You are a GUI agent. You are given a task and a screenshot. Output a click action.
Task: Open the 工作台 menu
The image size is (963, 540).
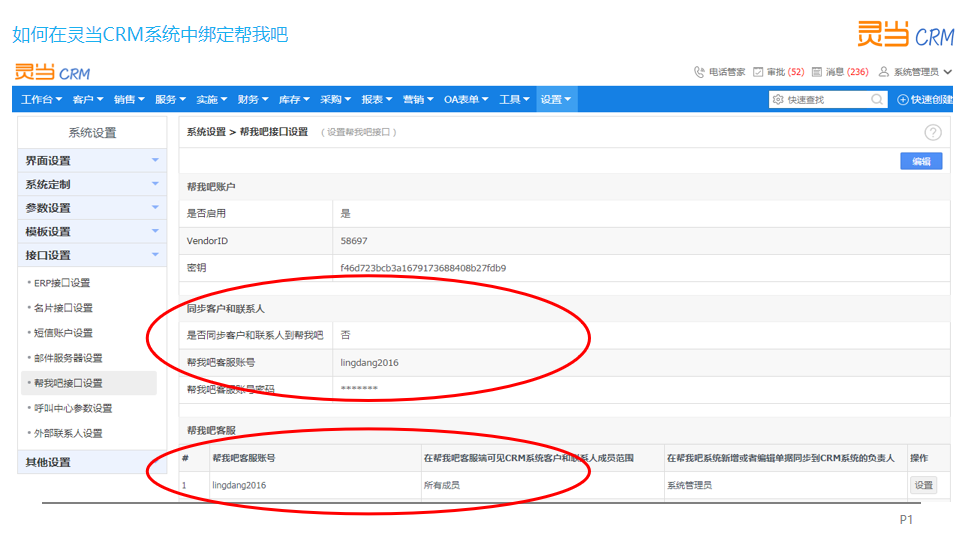[x=41, y=100]
